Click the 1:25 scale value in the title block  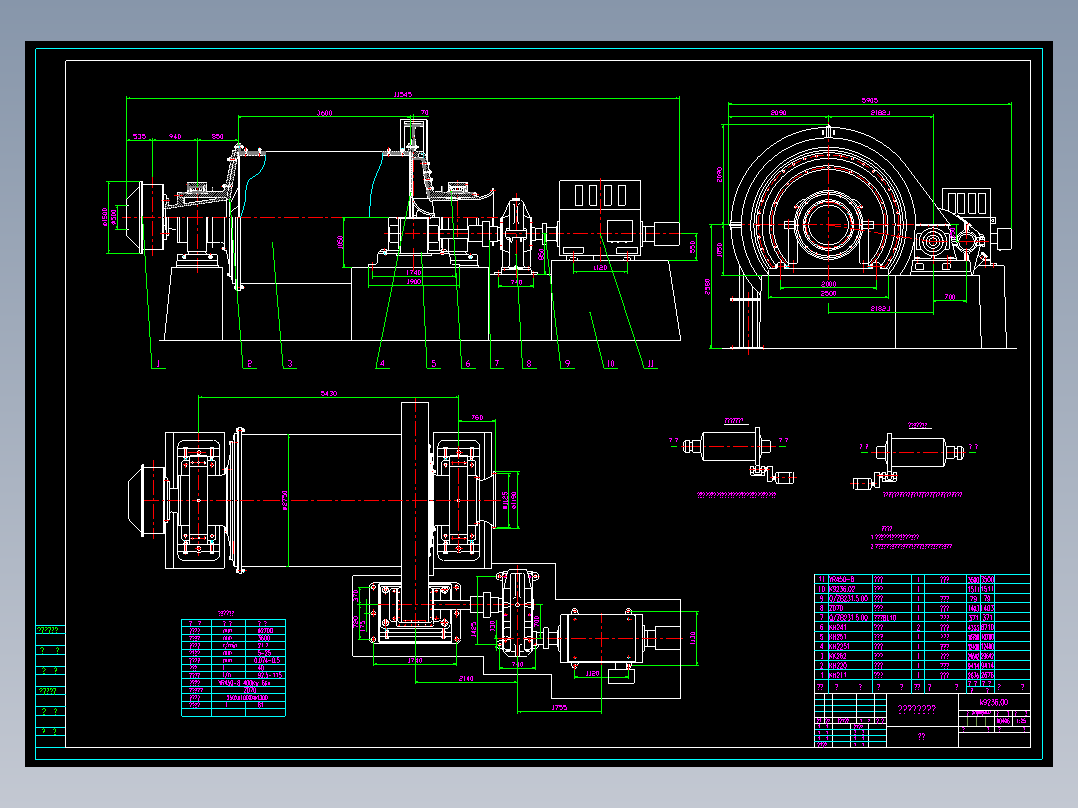tap(1022, 721)
